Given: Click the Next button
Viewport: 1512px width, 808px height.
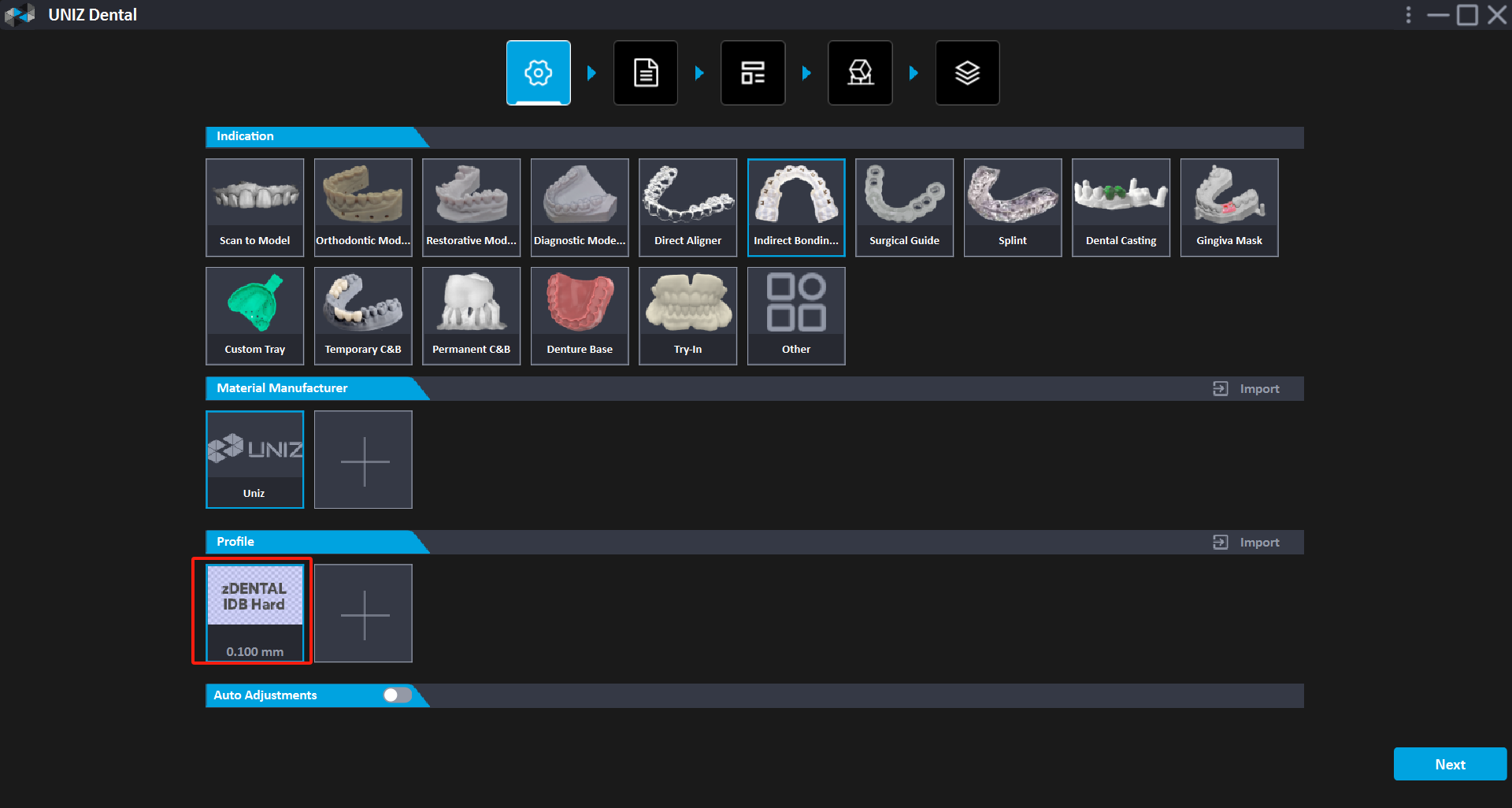Looking at the screenshot, I should (x=1449, y=764).
